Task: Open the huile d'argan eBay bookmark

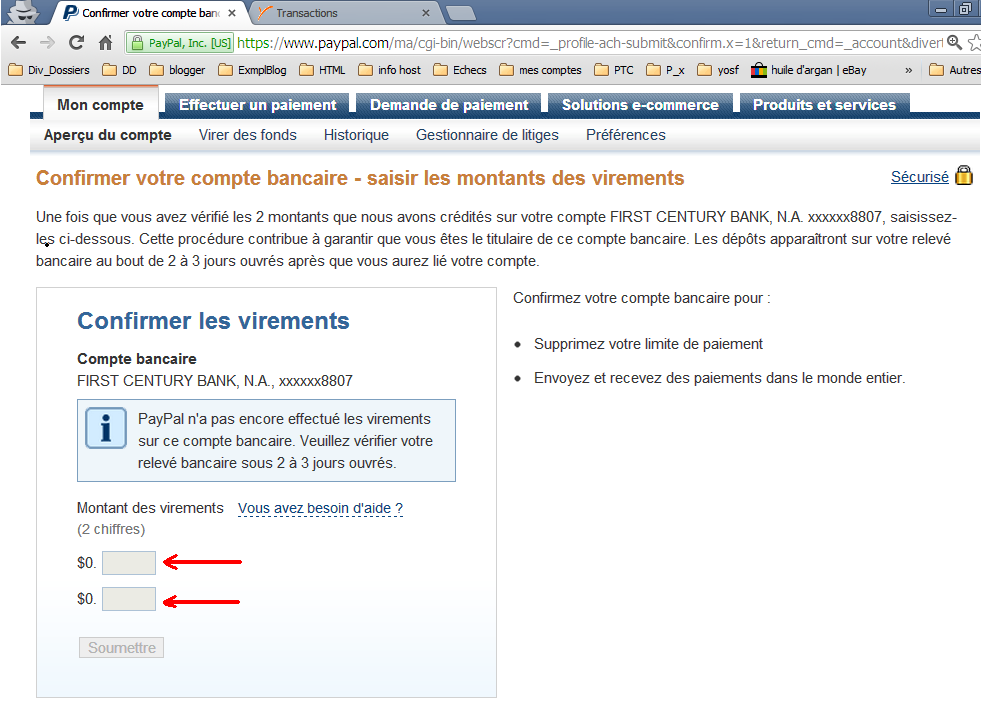Action: [809, 70]
